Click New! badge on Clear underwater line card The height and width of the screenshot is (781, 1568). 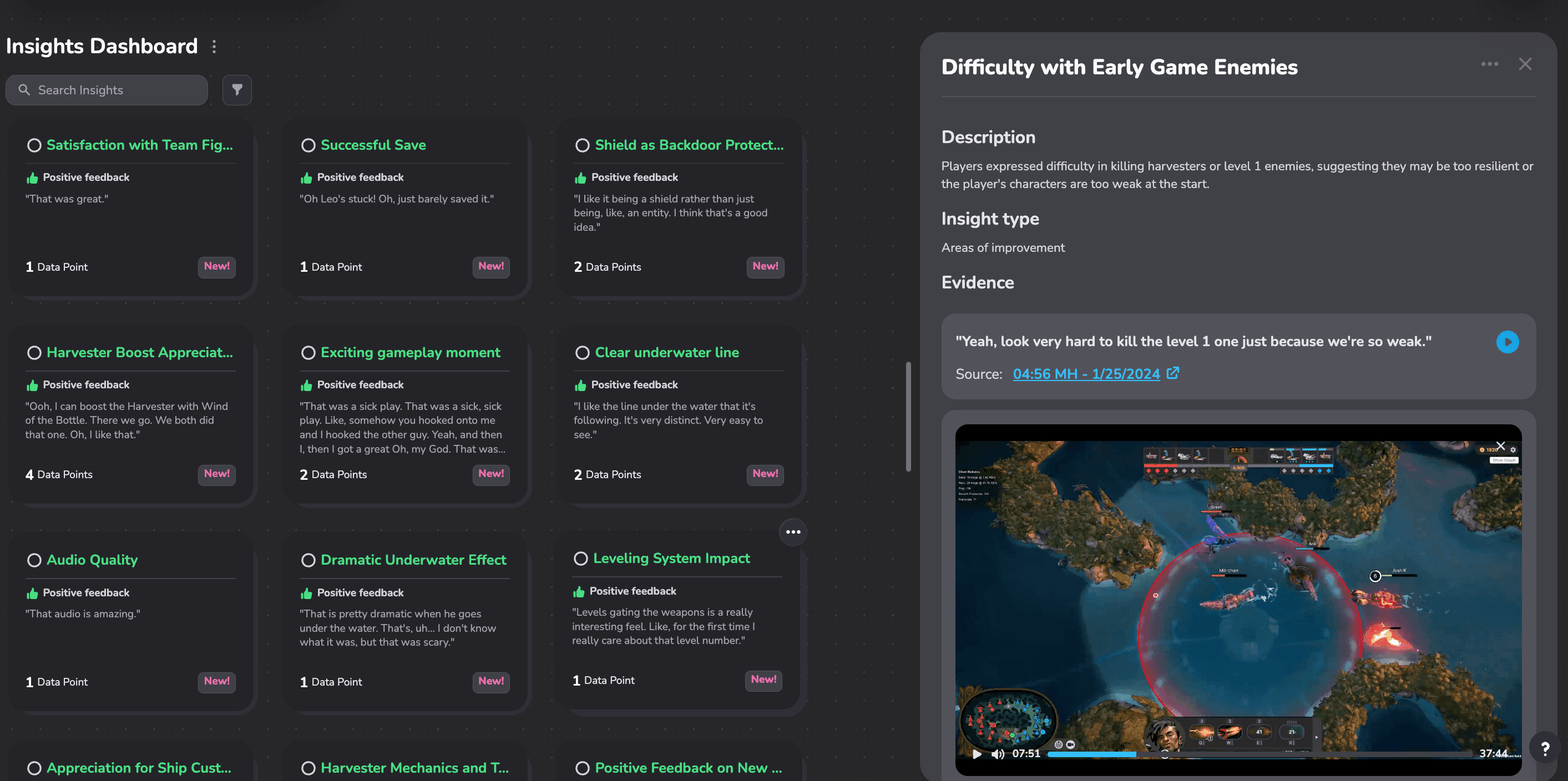pos(765,474)
